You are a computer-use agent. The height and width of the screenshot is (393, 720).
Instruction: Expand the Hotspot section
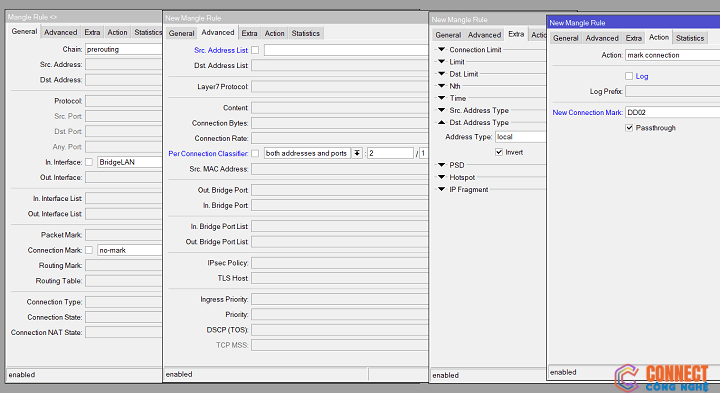[442, 177]
